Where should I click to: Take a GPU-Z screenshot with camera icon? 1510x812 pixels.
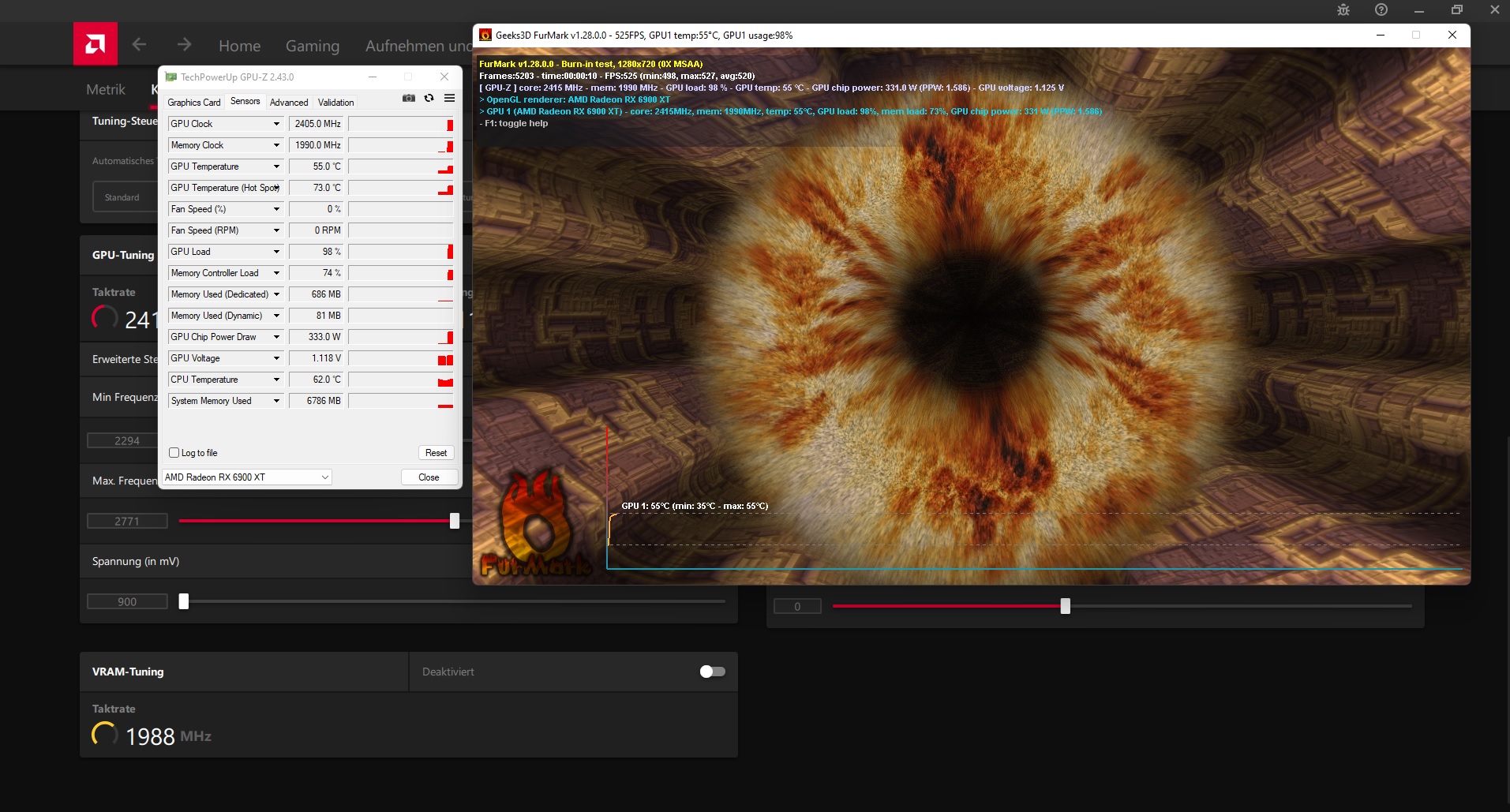(409, 99)
